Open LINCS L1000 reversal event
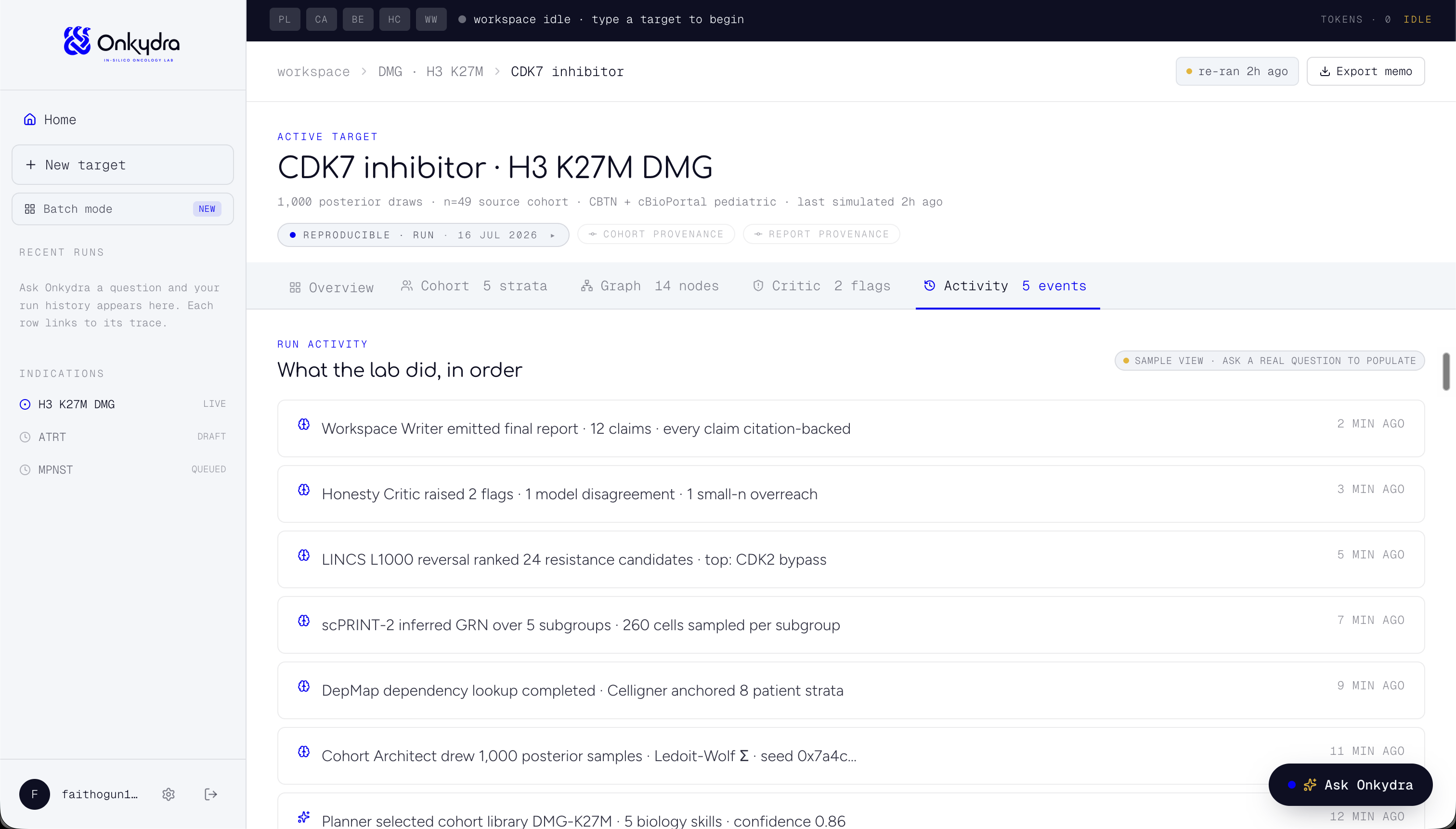The height and width of the screenshot is (829, 1456). (x=851, y=559)
